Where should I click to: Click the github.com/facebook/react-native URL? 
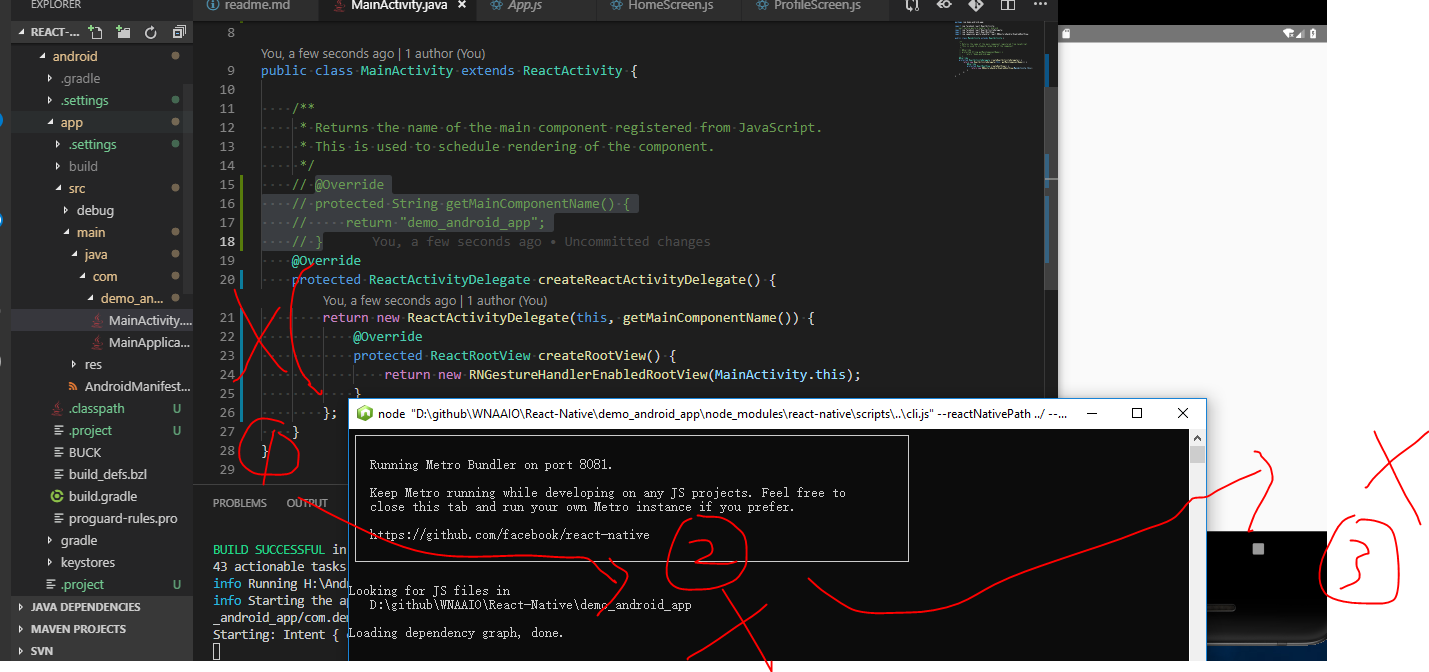(509, 535)
